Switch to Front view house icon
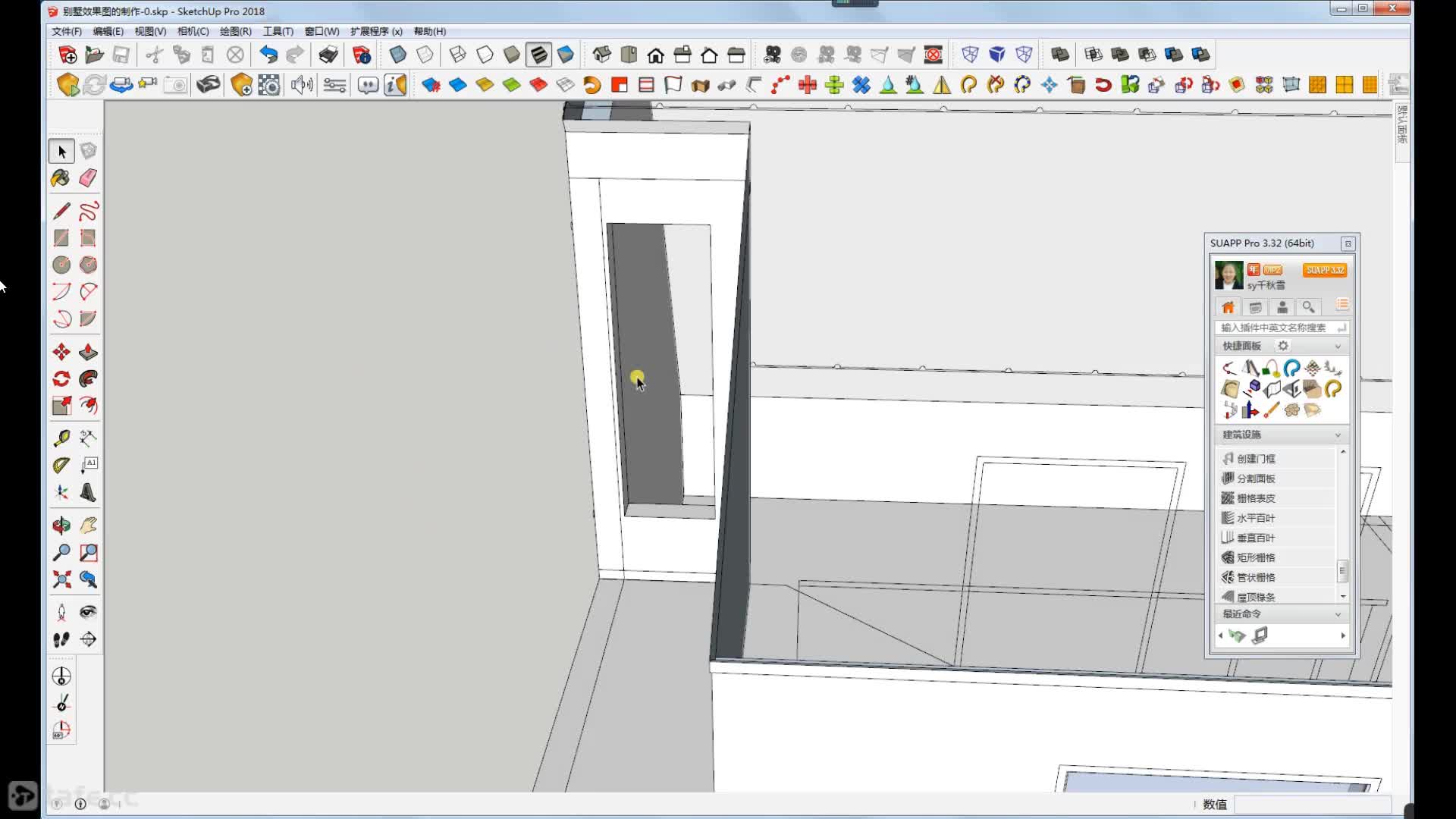Image resolution: width=1456 pixels, height=819 pixels. click(656, 55)
